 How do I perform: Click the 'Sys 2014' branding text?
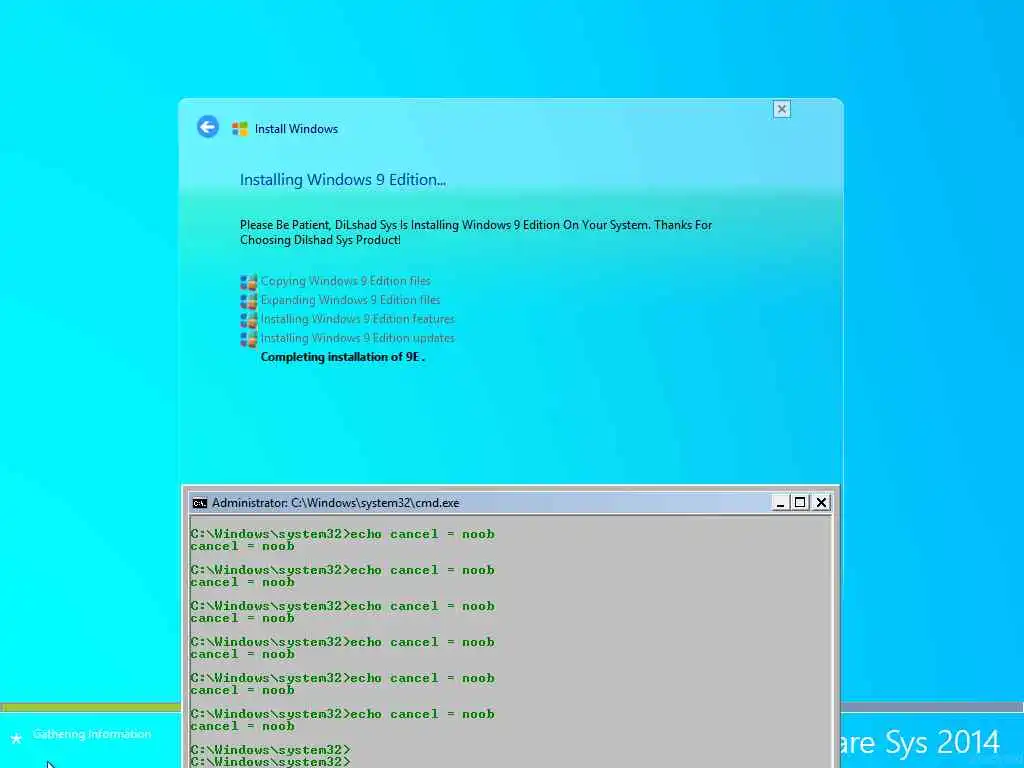click(x=942, y=743)
